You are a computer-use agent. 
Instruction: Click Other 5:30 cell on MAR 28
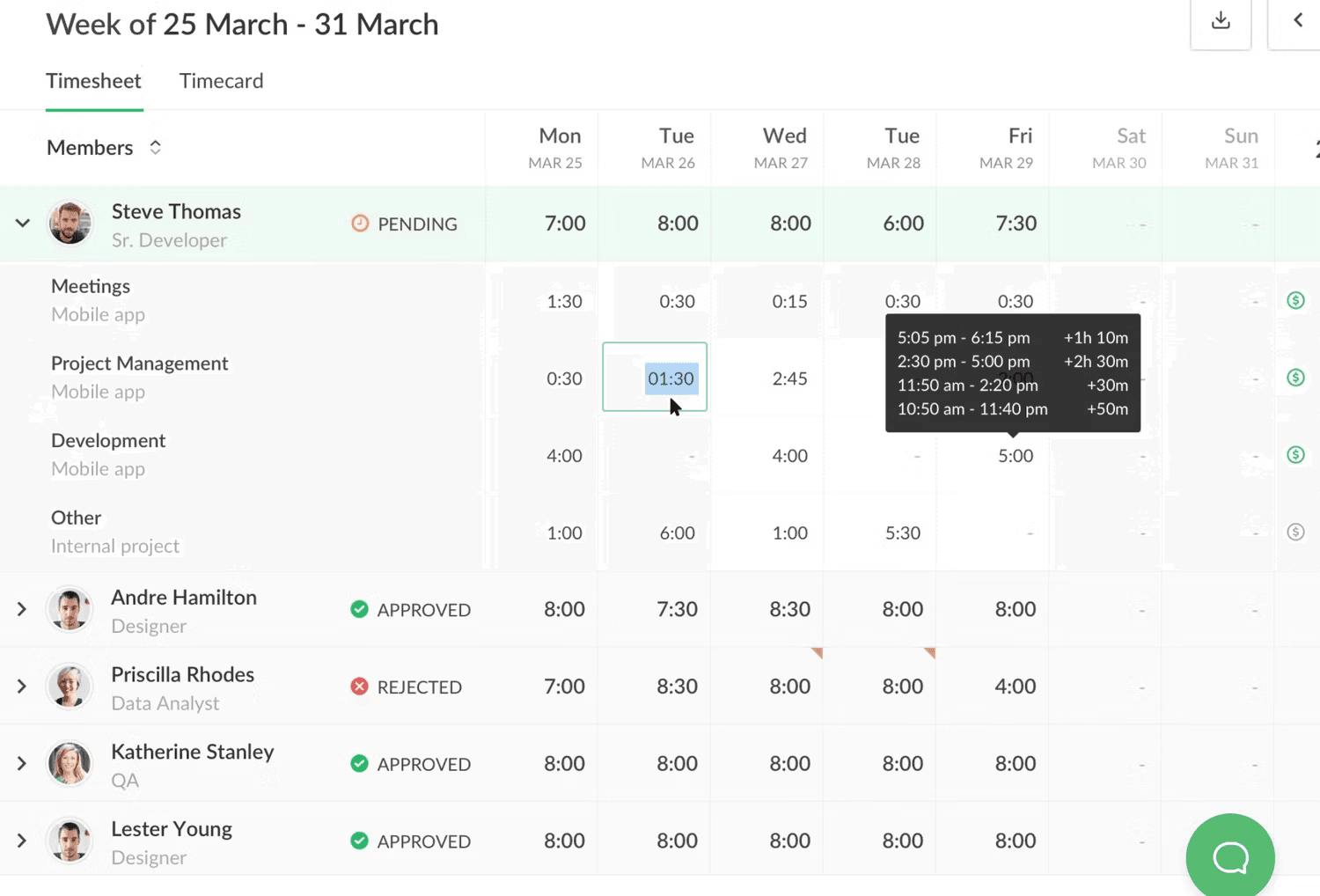903,532
